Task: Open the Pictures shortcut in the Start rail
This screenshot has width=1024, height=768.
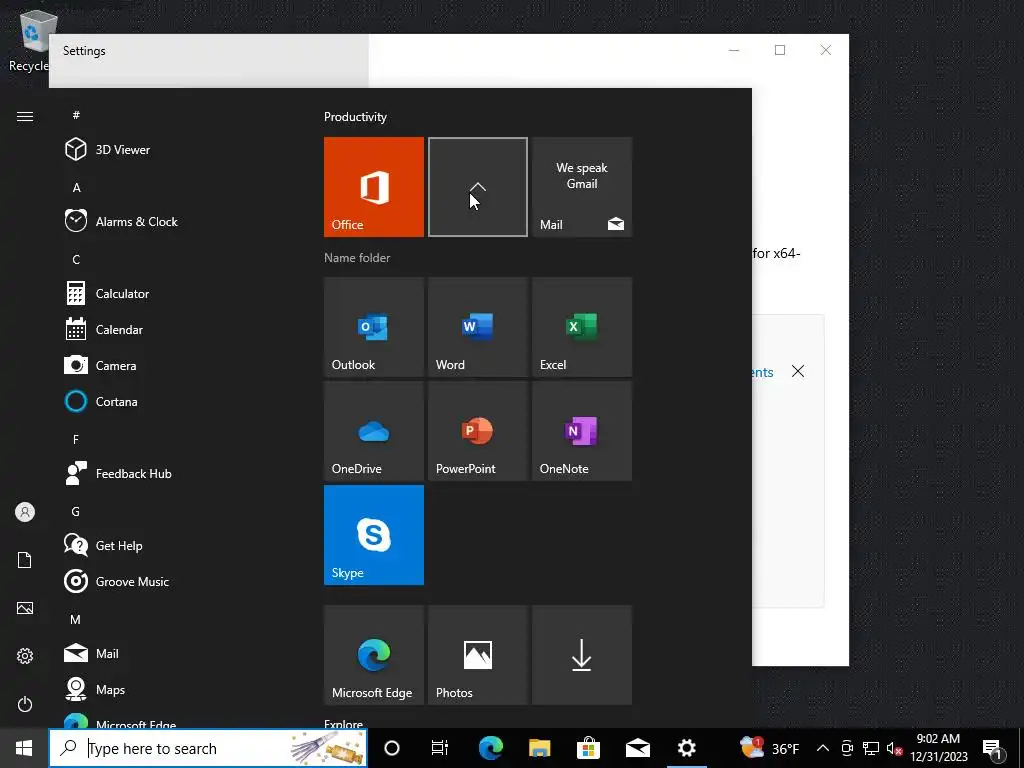Action: pyautogui.click(x=25, y=608)
